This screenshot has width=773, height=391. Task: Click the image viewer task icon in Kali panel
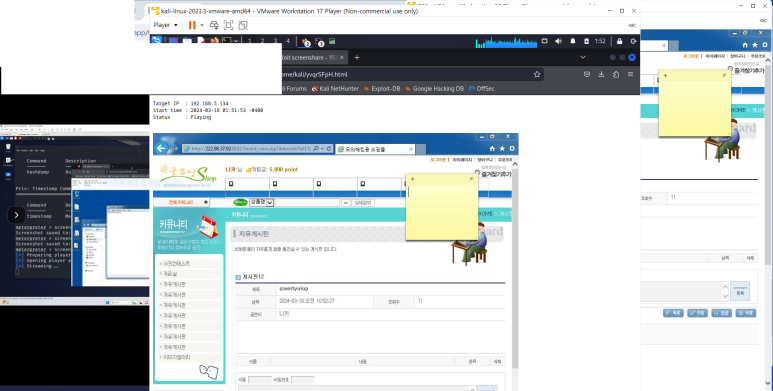point(332,41)
